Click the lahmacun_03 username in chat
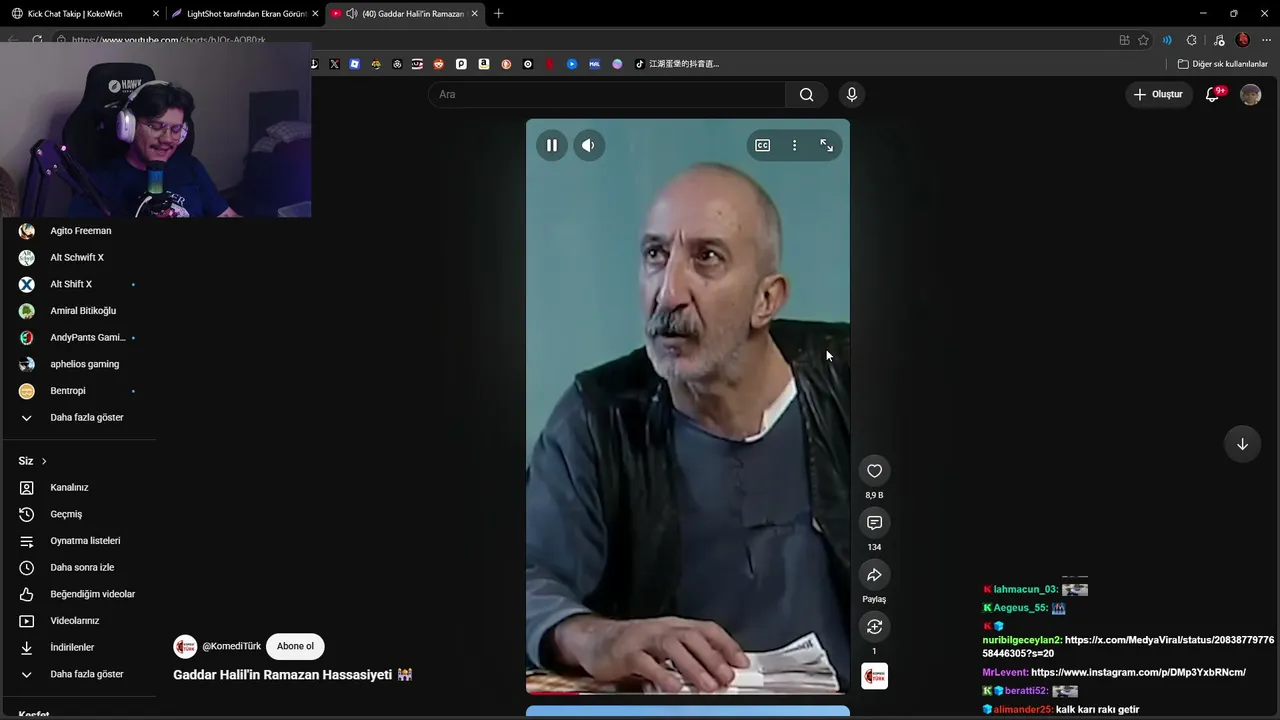Image resolution: width=1280 pixels, height=720 pixels. [1025, 589]
